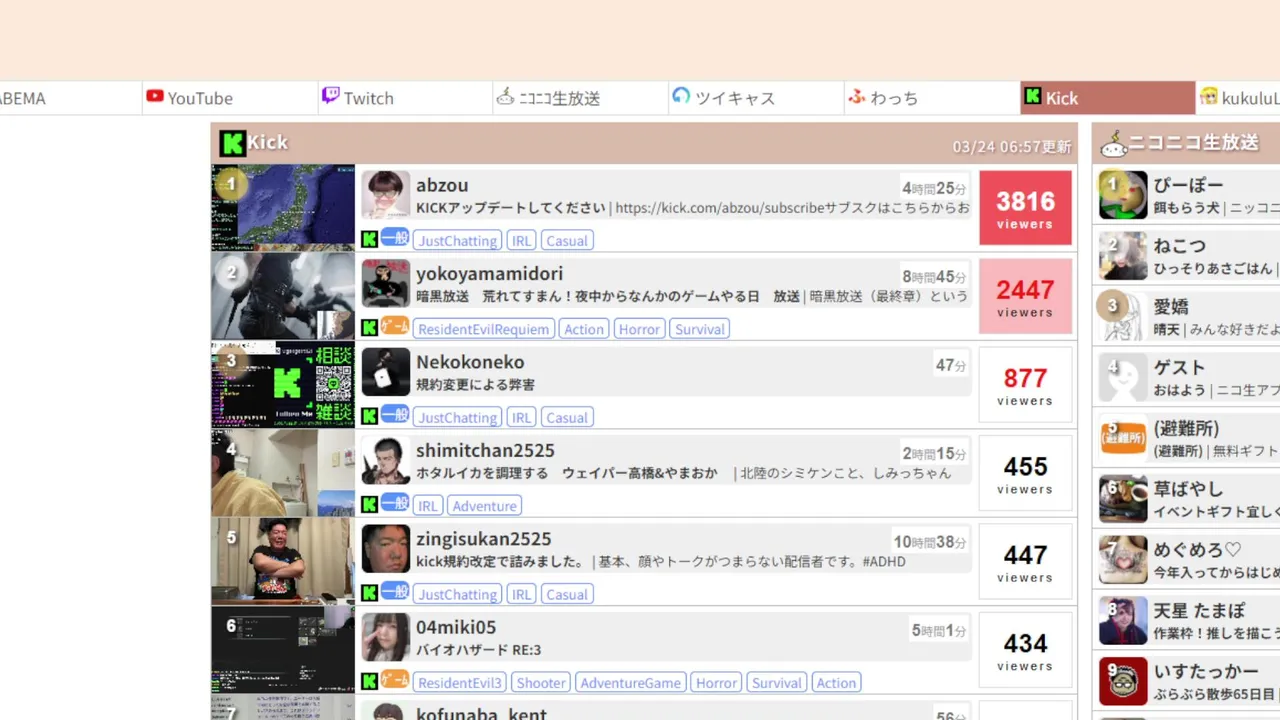Click めぐめろ♡ avatar in Niconico list
The width and height of the screenshot is (1280, 720).
1123,560
